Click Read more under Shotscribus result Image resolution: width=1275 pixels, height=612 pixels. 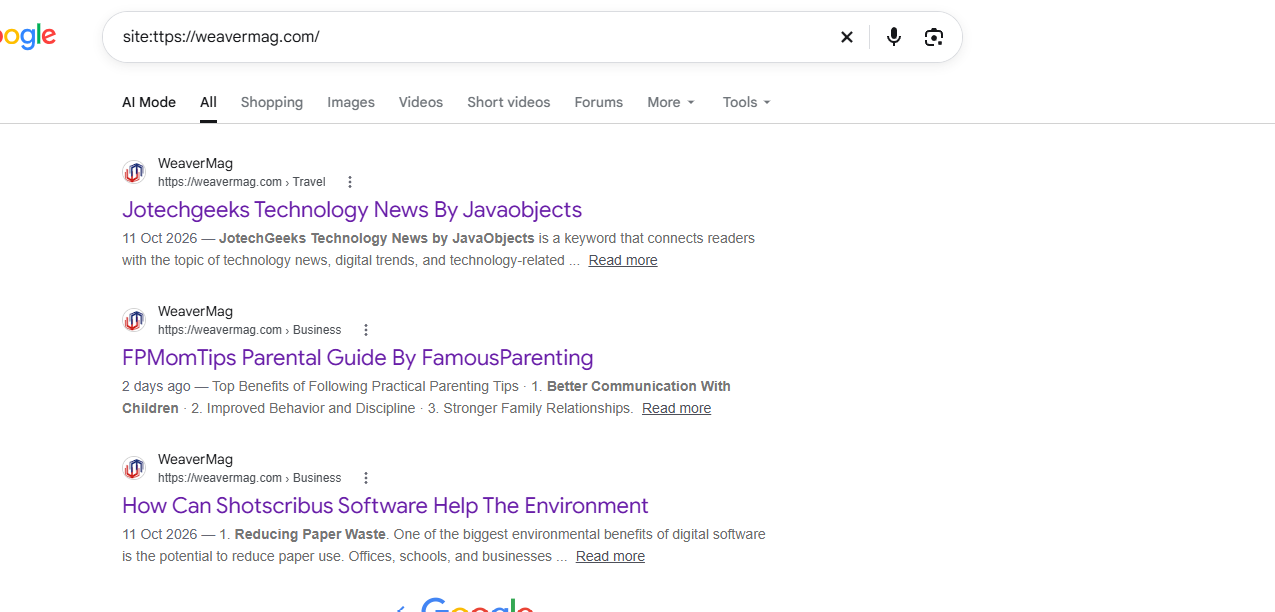(x=610, y=556)
